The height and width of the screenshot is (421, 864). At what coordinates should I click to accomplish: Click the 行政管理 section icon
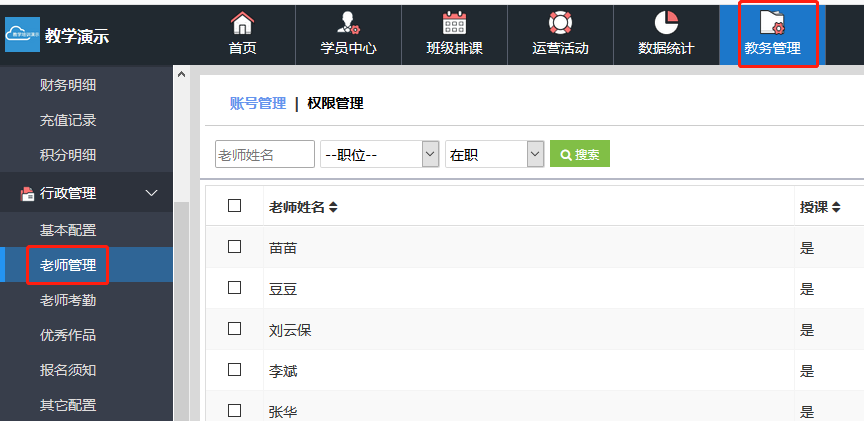27,193
